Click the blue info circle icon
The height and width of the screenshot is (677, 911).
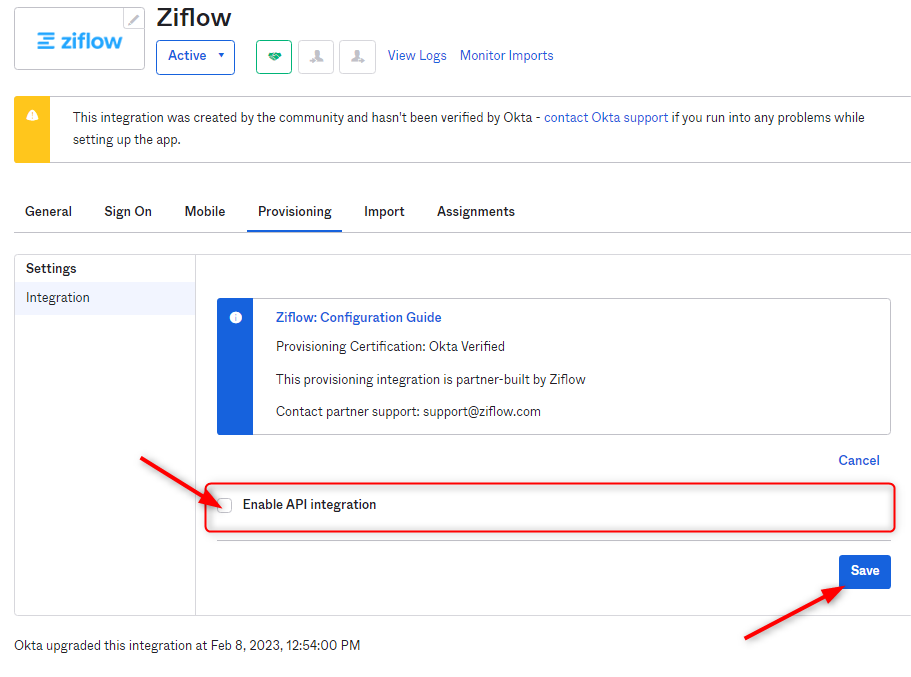pyautogui.click(x=235, y=317)
